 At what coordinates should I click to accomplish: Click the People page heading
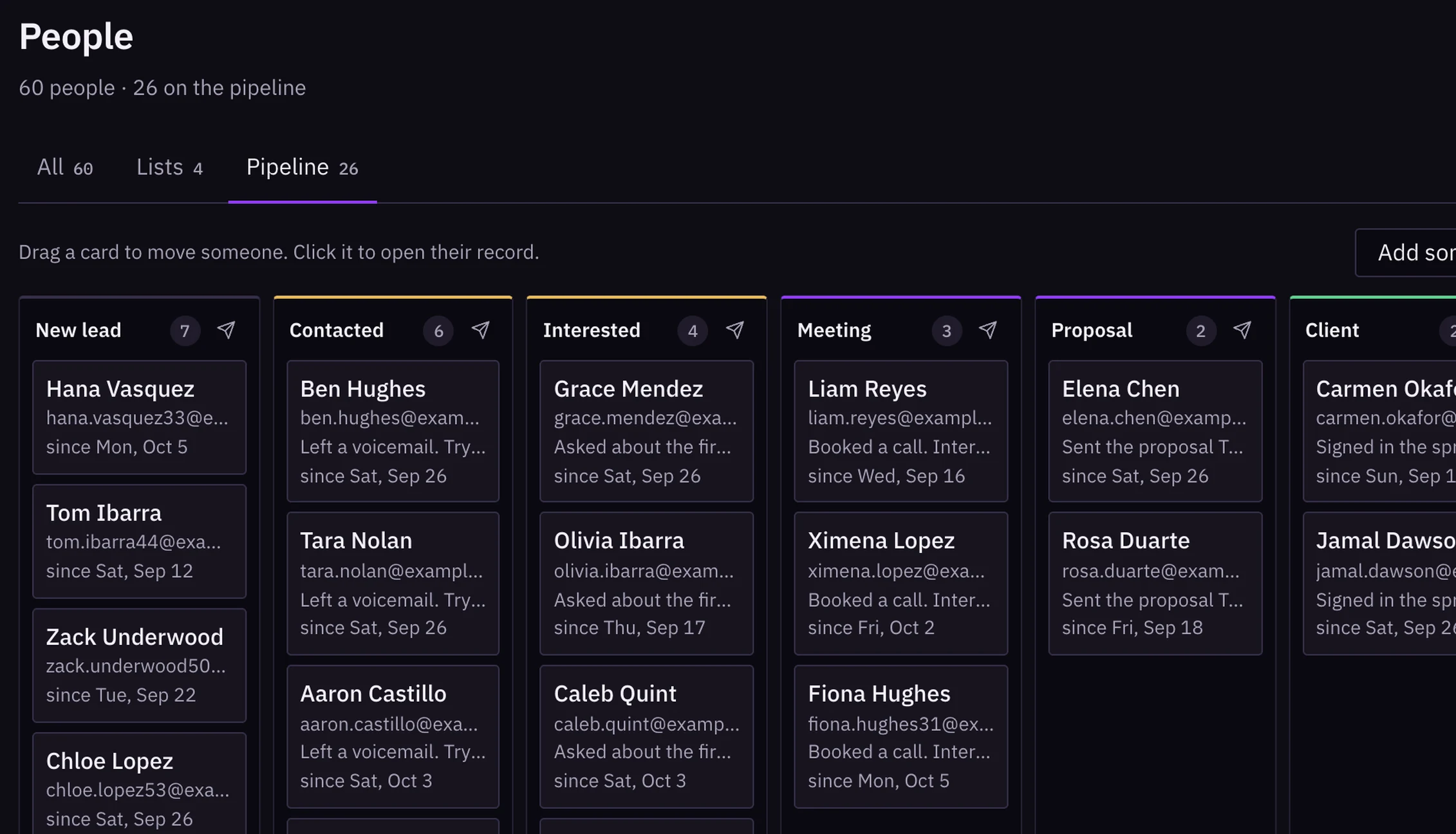[76, 37]
